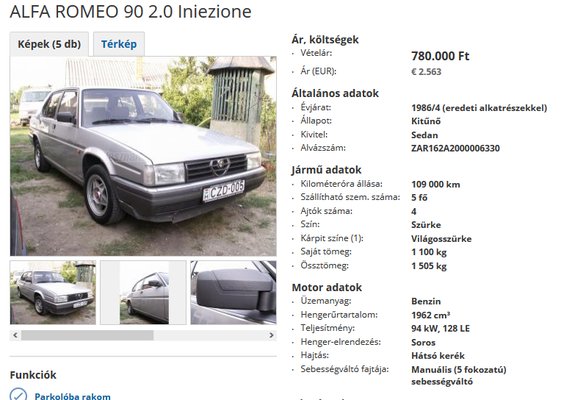
Task: Click the right arrow of thumbnail scroller
Action: [271, 335]
